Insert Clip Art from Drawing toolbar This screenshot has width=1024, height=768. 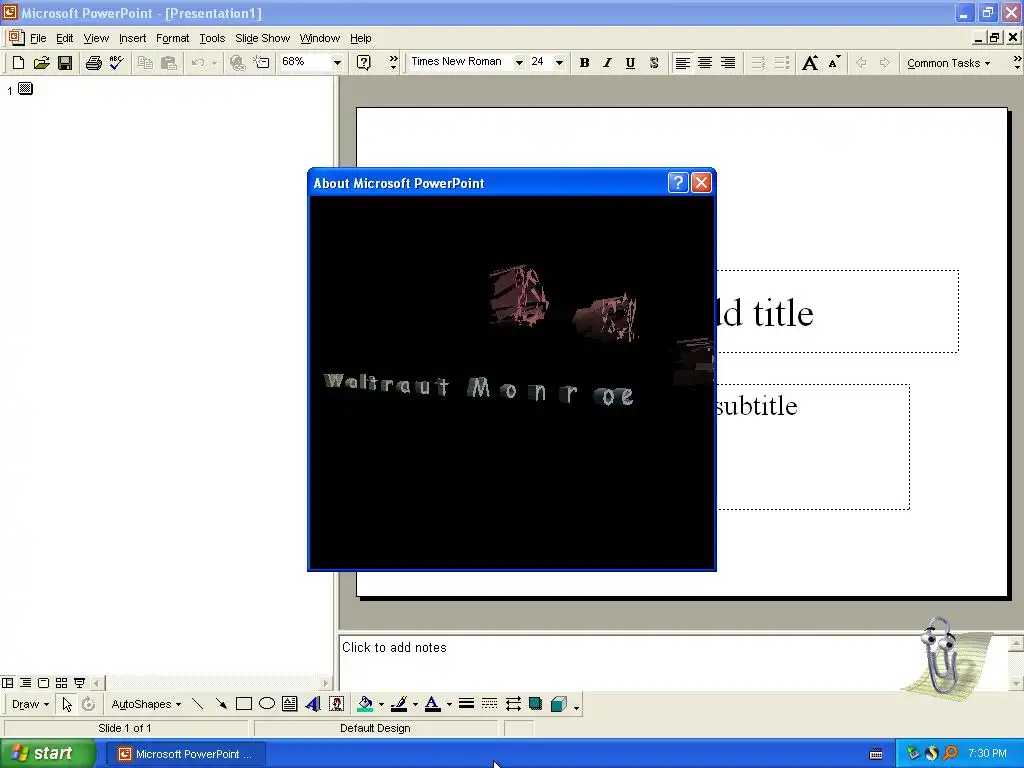click(336, 704)
